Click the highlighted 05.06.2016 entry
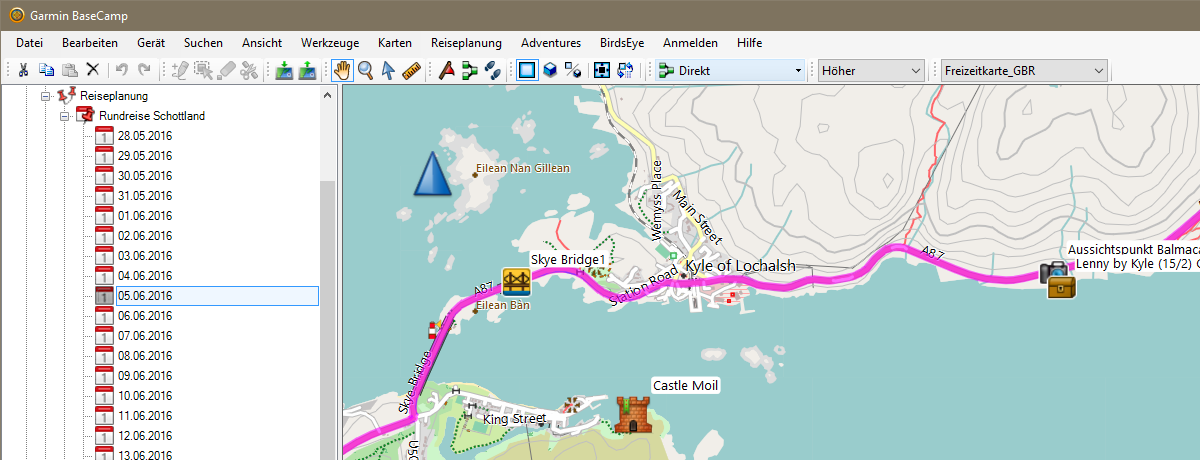The image size is (1200, 460). (x=217, y=296)
